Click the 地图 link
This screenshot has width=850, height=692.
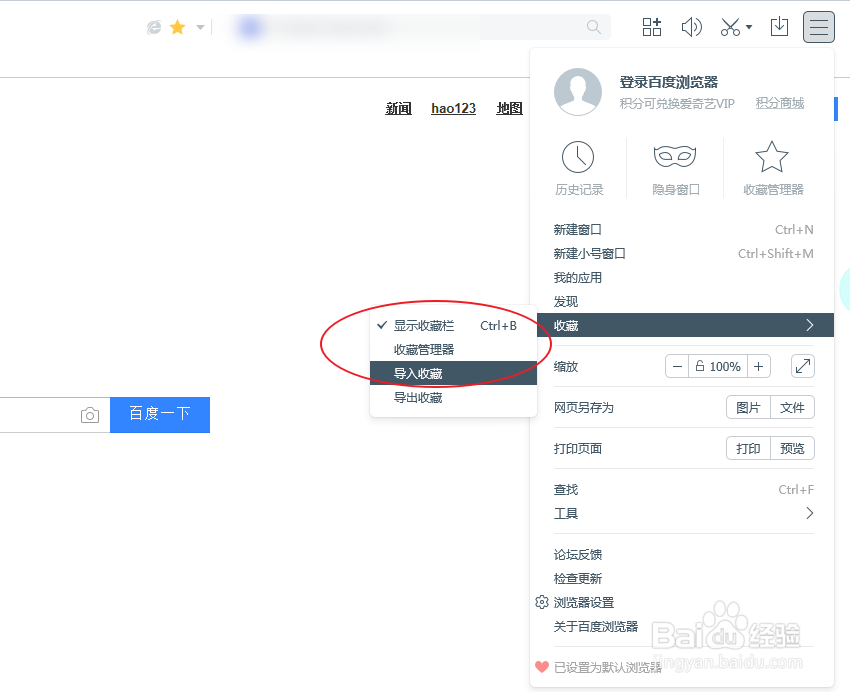point(510,108)
